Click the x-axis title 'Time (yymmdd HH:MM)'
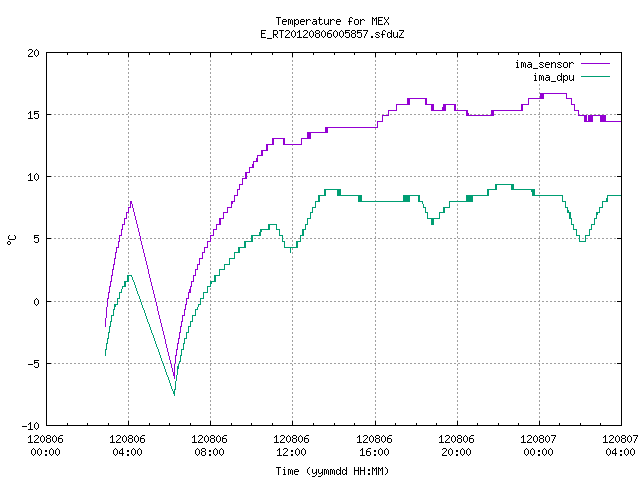Screen dimensions: 640x480 click(x=332, y=471)
